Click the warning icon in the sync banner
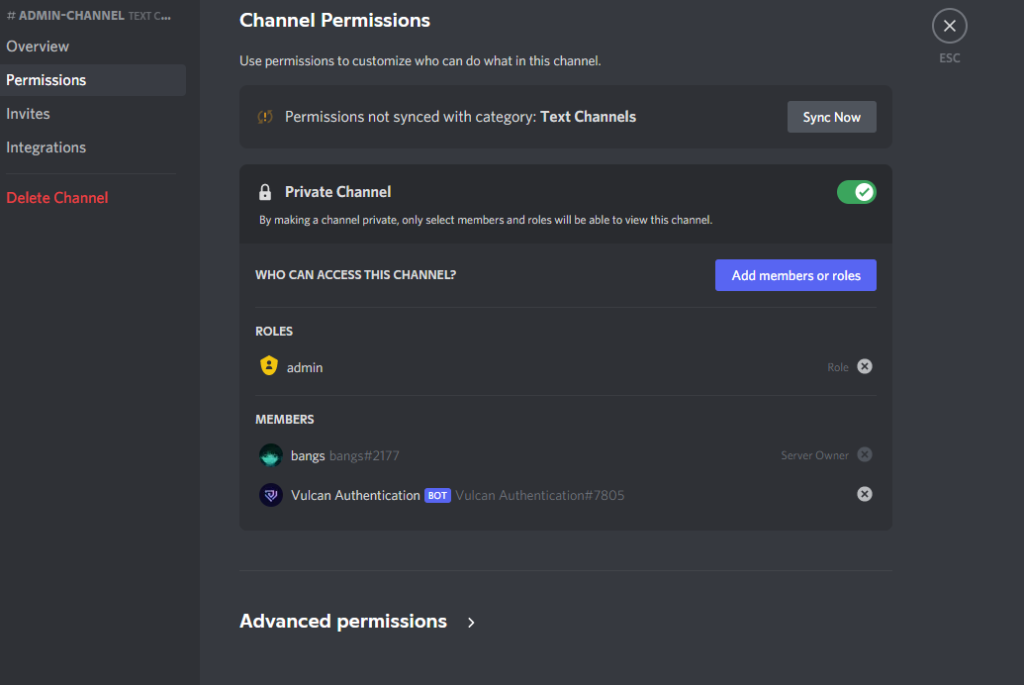 (x=265, y=117)
